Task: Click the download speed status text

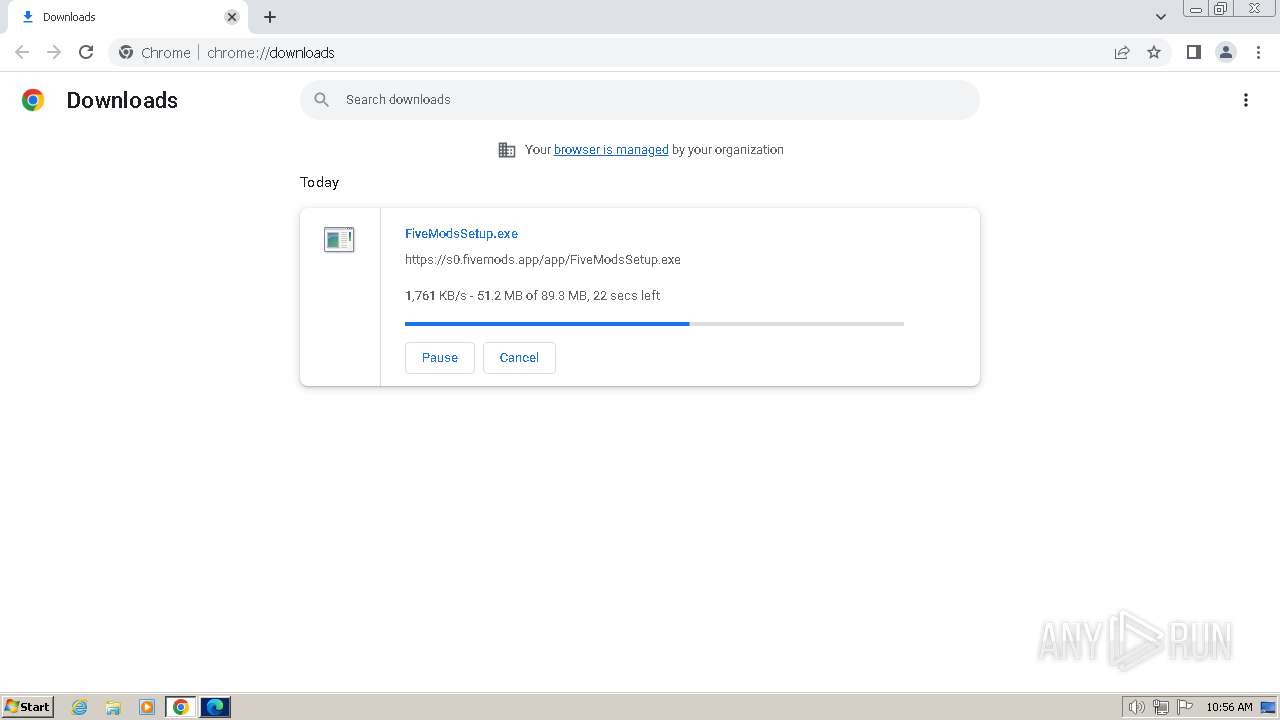Action: [x=532, y=295]
